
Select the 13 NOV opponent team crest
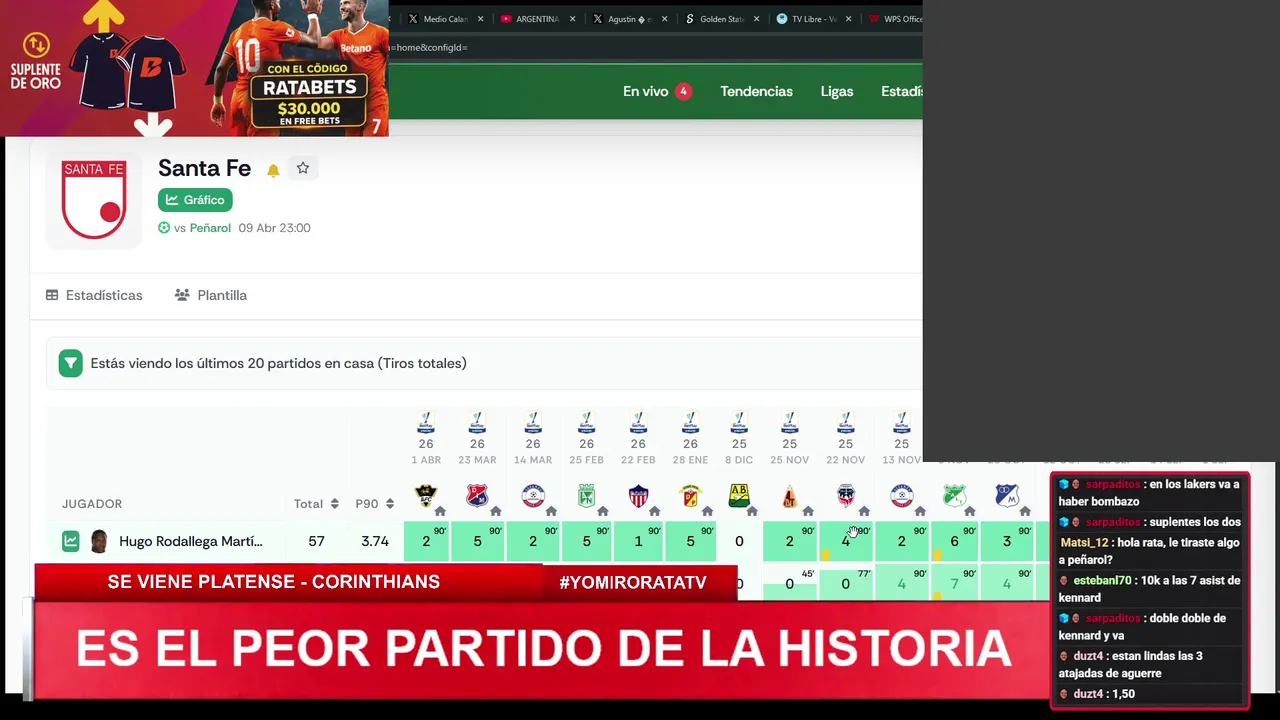click(902, 495)
